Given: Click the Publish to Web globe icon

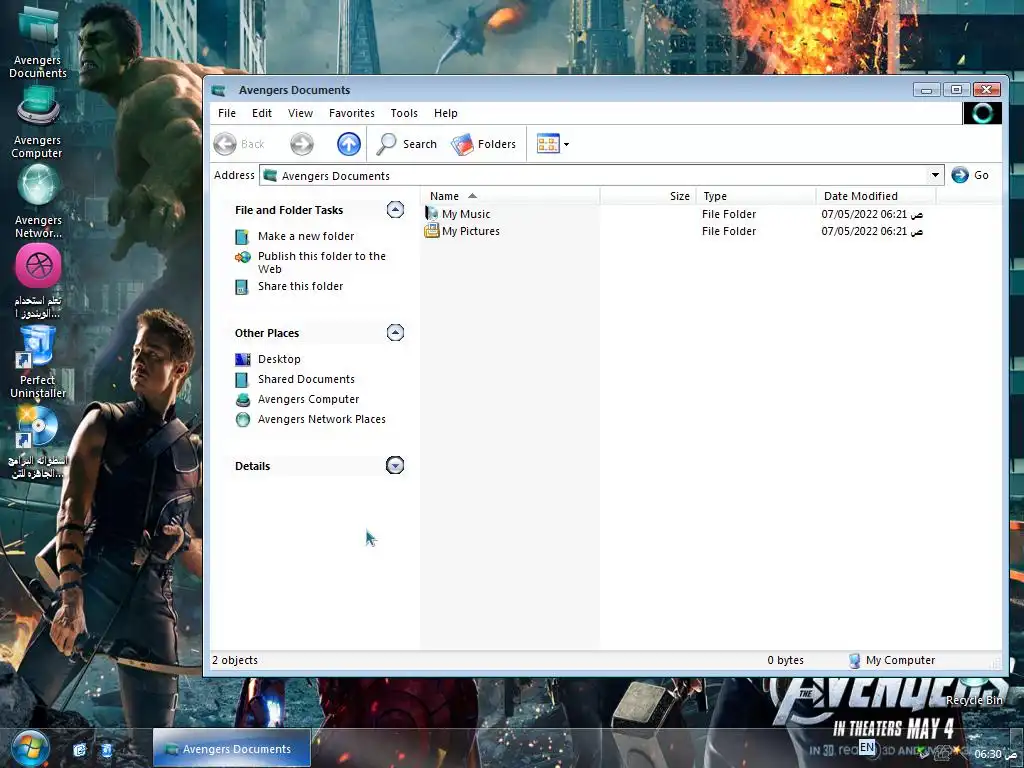Looking at the screenshot, I should pos(243,257).
